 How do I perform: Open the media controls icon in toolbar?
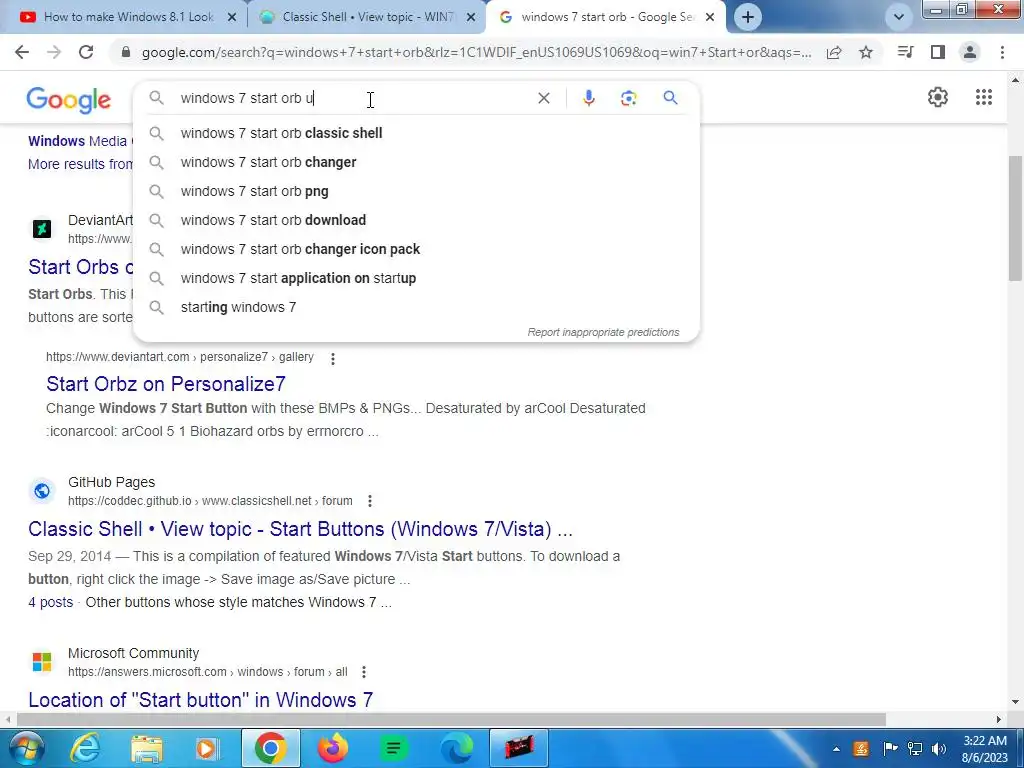(x=905, y=52)
